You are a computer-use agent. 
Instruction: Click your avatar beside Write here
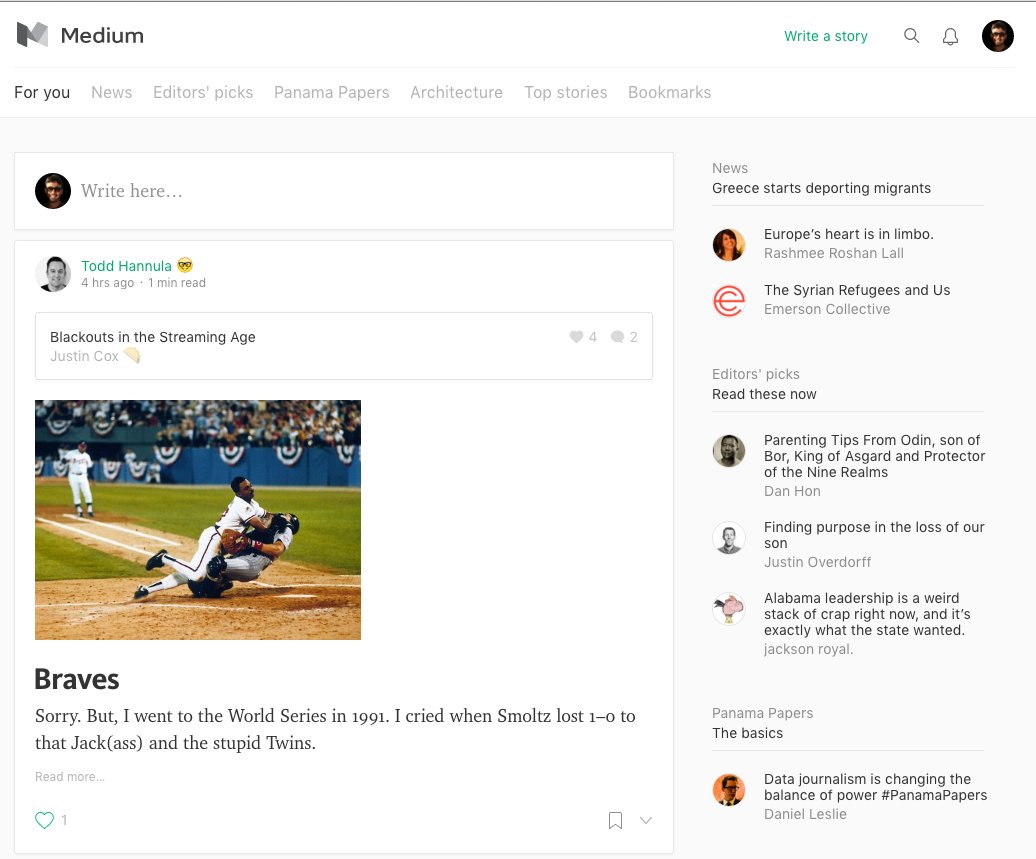click(53, 191)
